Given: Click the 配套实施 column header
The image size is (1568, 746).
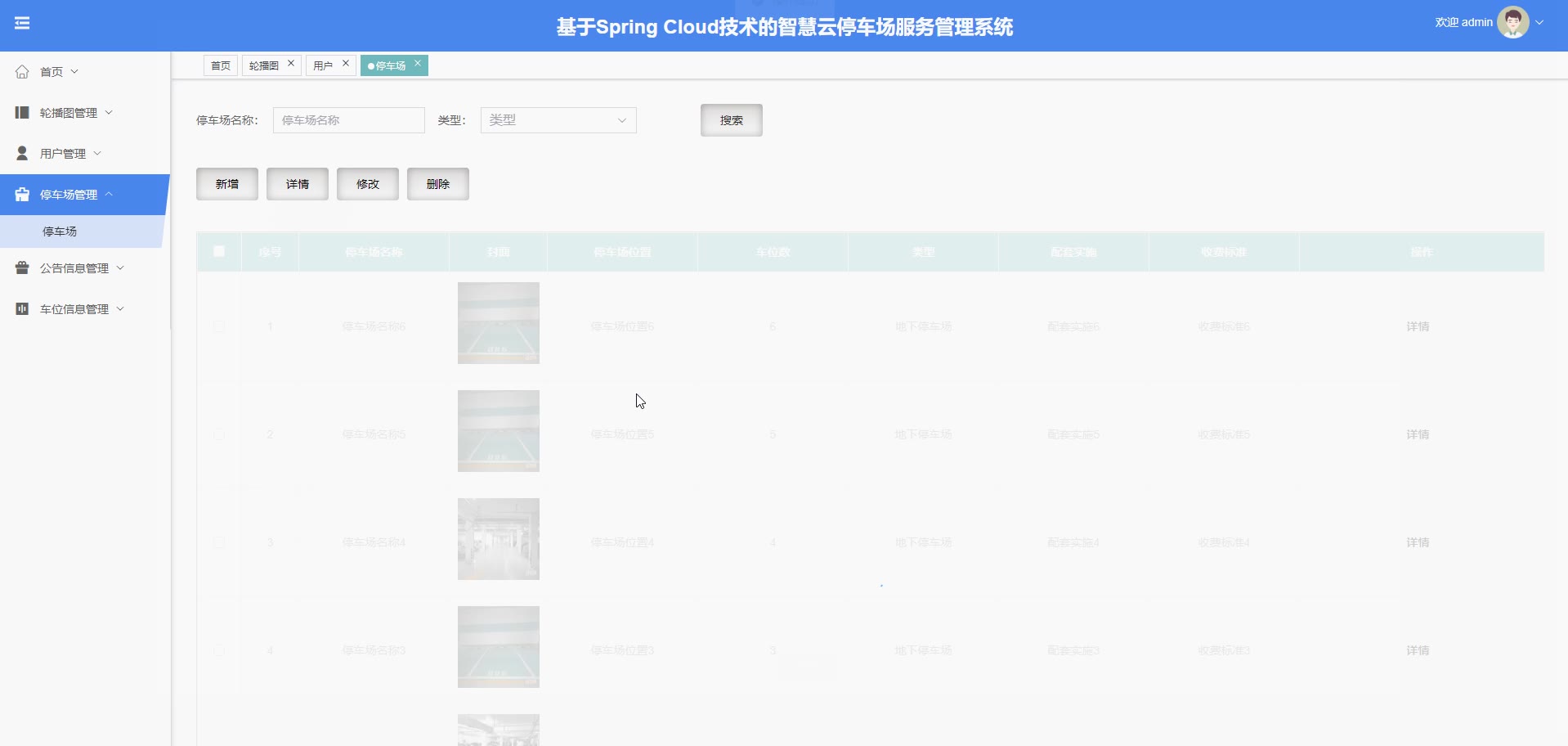Looking at the screenshot, I should pyautogui.click(x=1073, y=252).
